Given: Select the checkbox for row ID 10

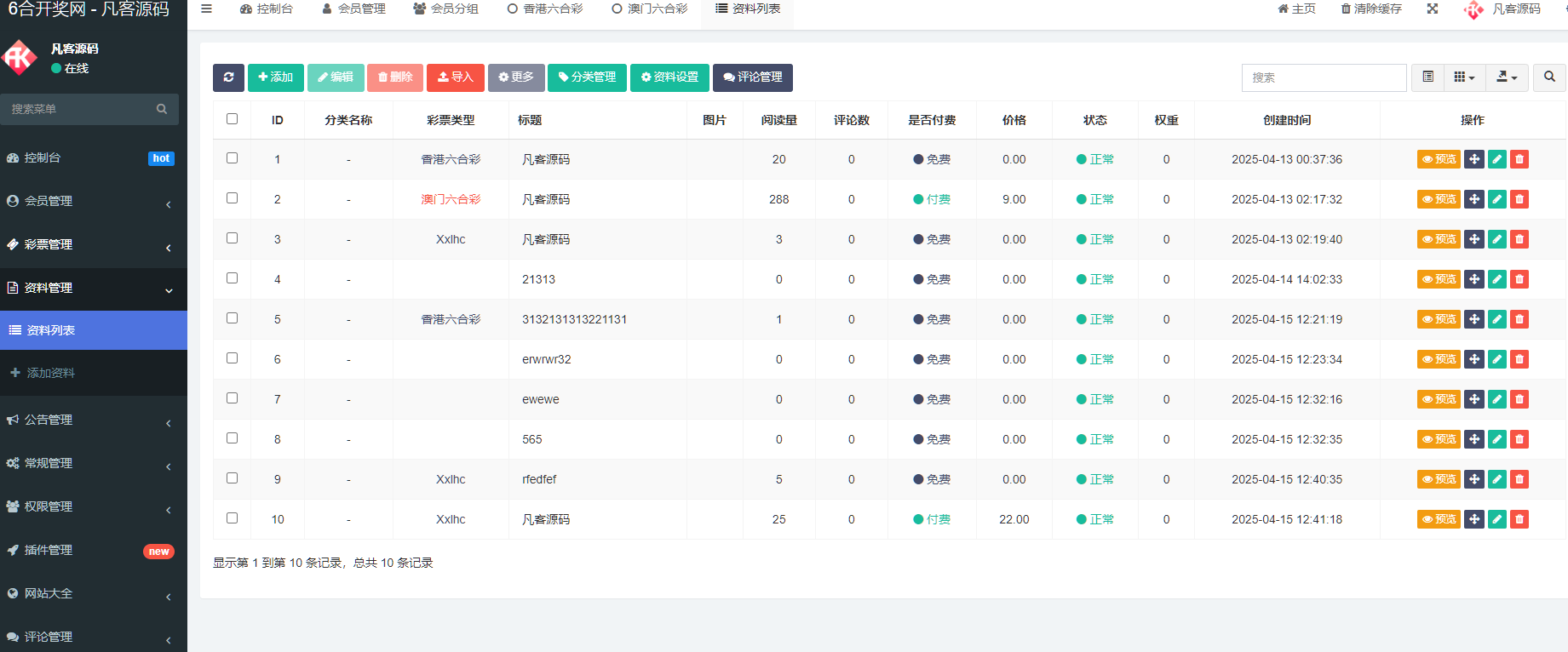Looking at the screenshot, I should pyautogui.click(x=232, y=518).
